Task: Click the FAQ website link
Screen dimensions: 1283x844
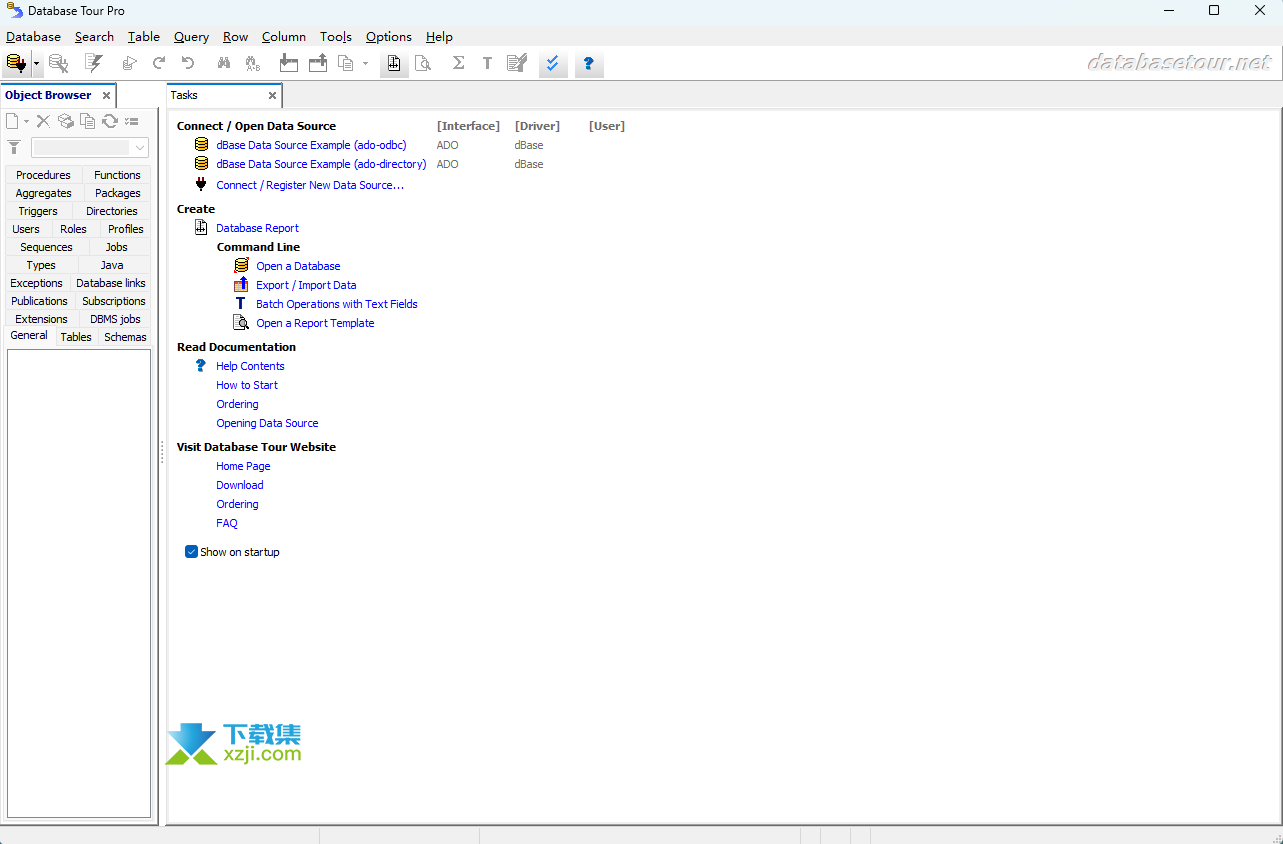Action: (227, 523)
